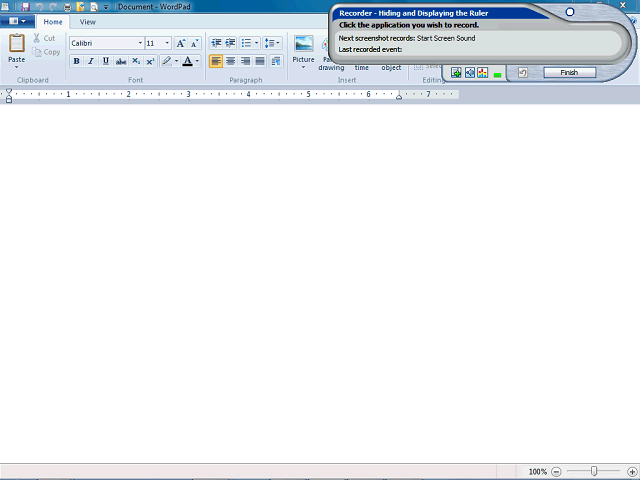This screenshot has height=480, width=640.
Task: Cut the selected text
Action: (x=44, y=38)
